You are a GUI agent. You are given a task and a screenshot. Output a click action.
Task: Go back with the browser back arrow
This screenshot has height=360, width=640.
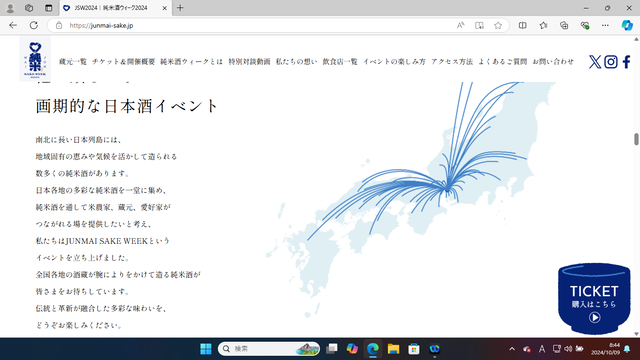point(13,25)
